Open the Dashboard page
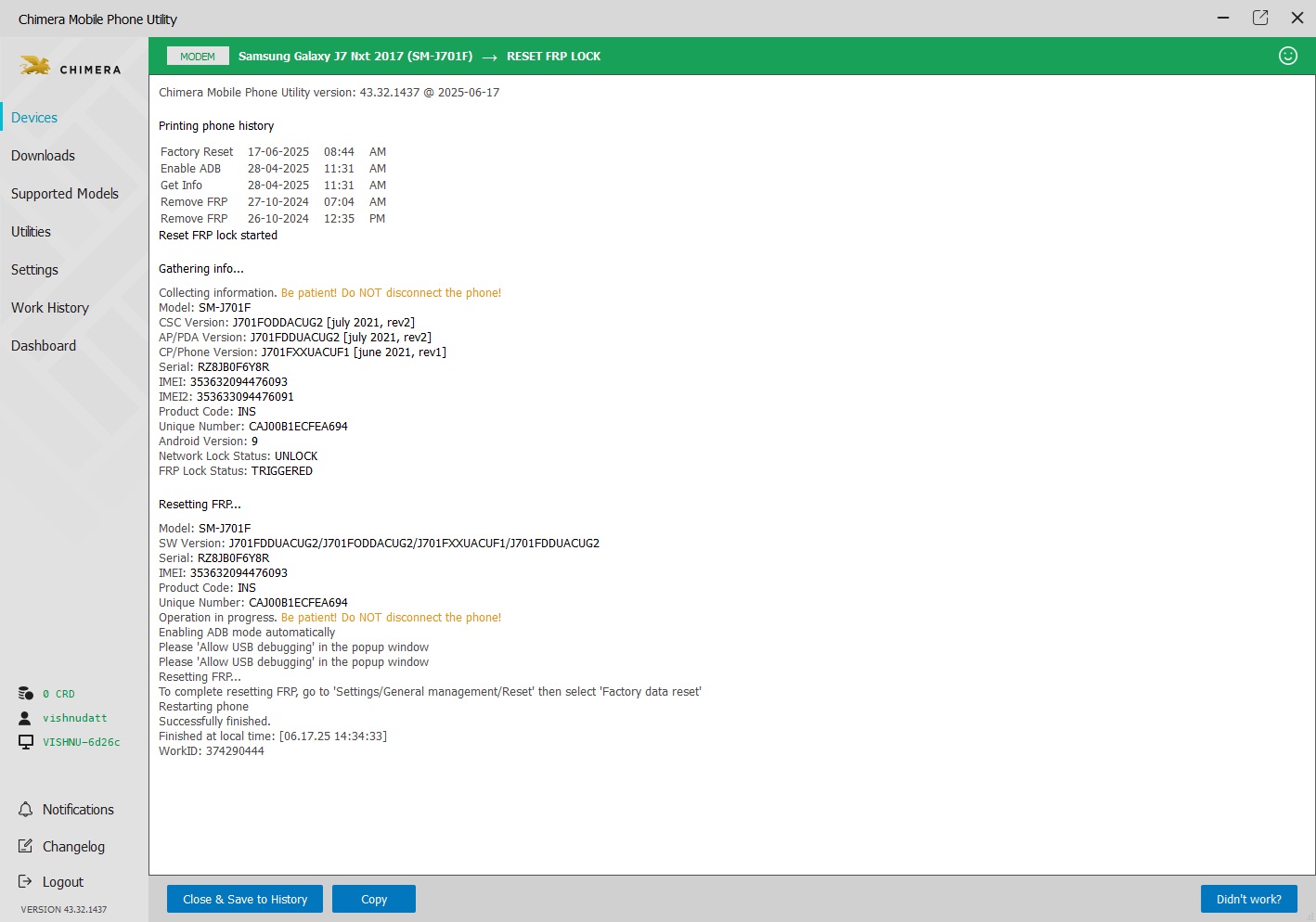 [x=44, y=346]
